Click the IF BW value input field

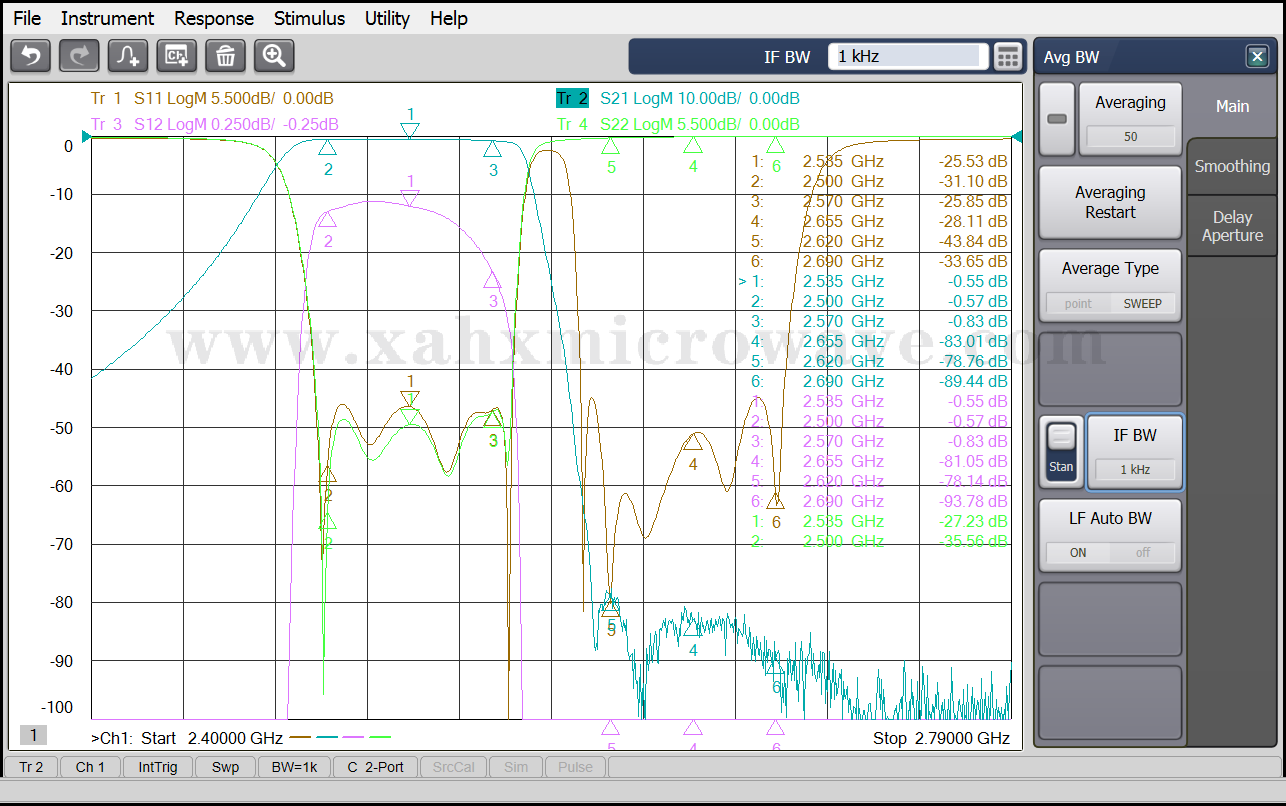coord(907,57)
